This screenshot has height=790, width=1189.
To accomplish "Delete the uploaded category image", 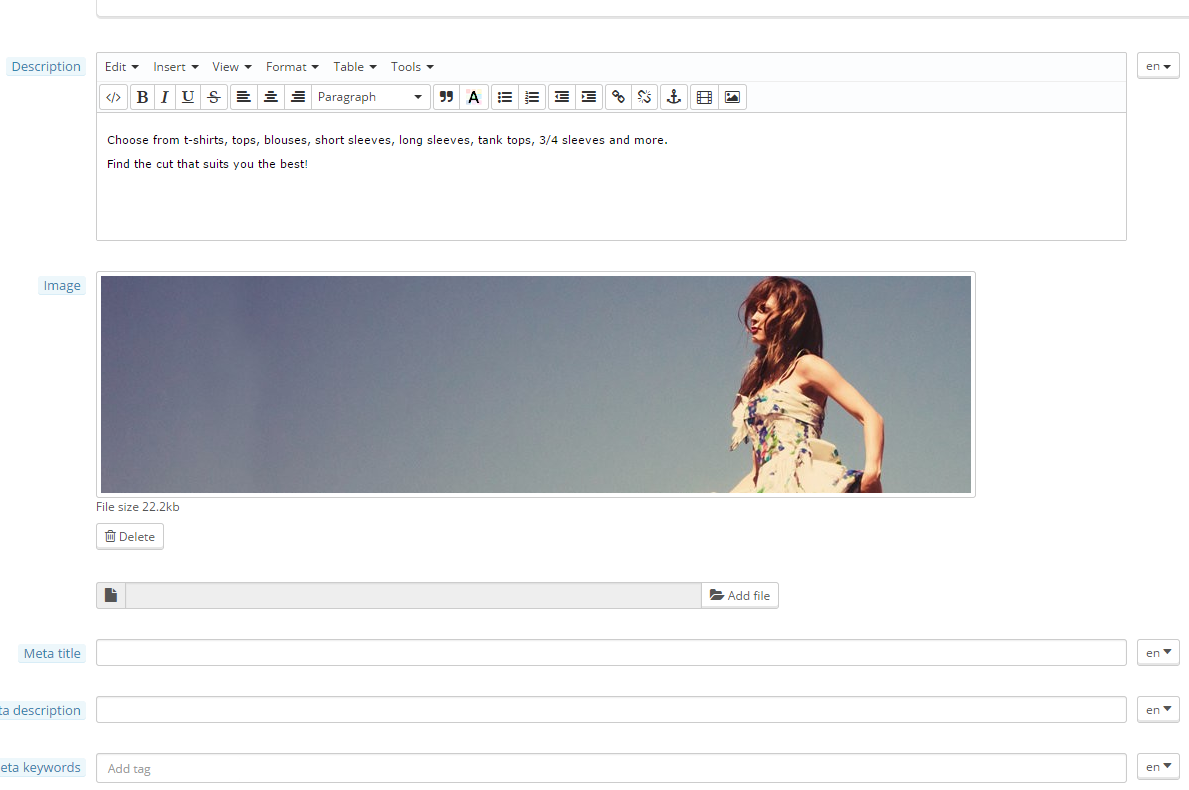I will [130, 537].
